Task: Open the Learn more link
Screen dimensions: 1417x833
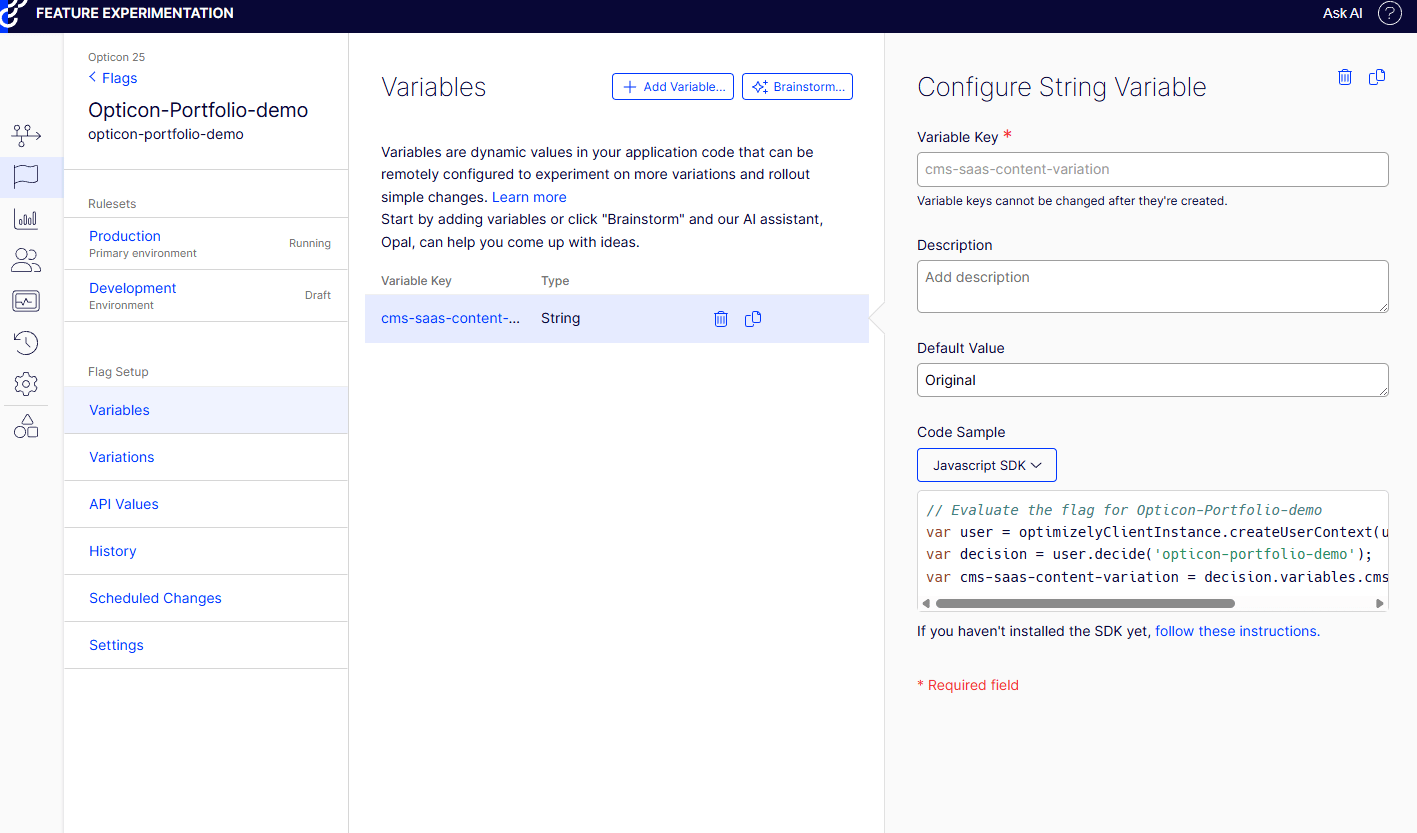Action: click(528, 197)
